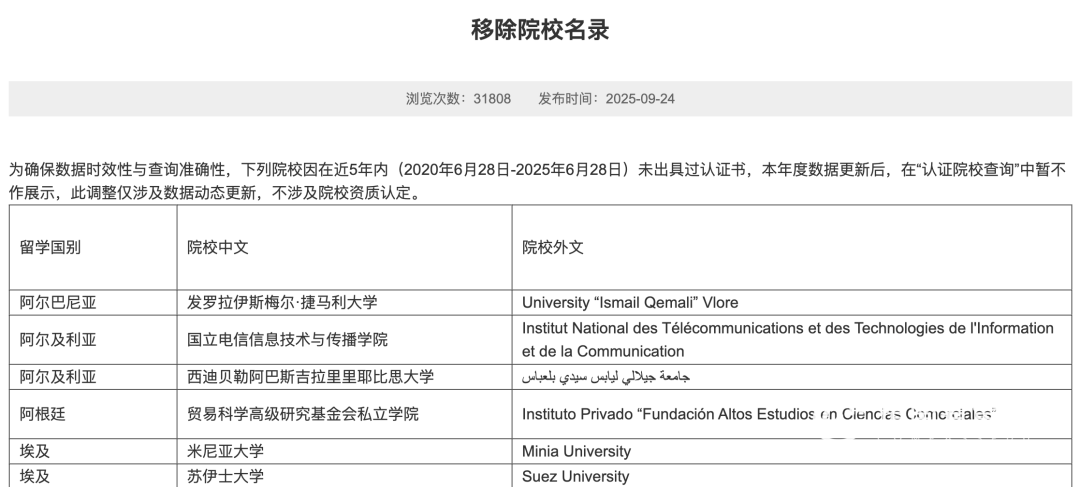Viewport: 1080px width, 487px height.
Task: Click the intro paragraph about 认证院校查询
Action: tap(540, 180)
